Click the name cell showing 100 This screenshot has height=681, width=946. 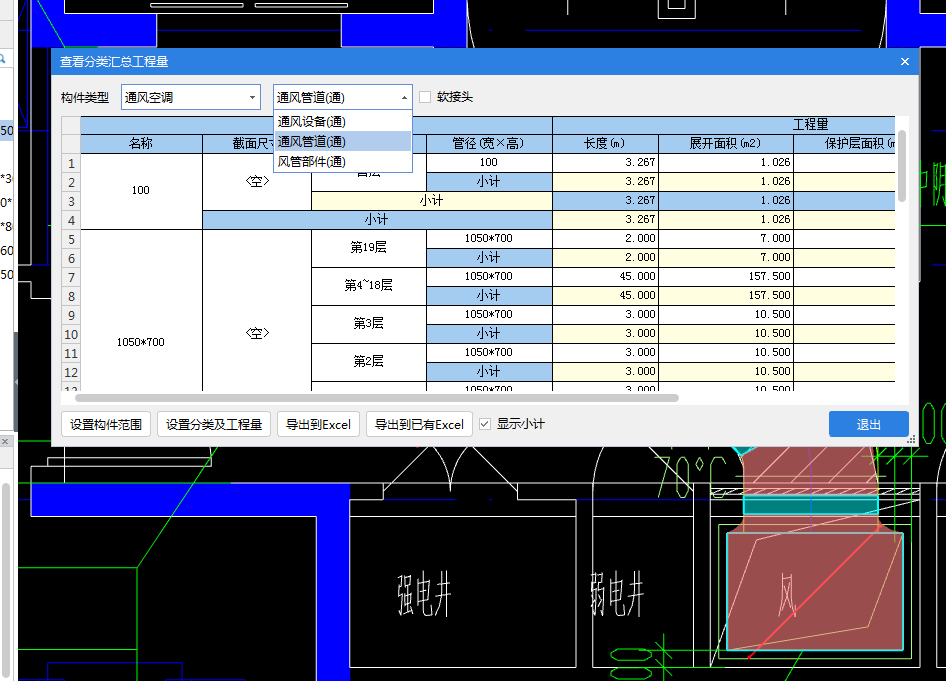coord(141,191)
